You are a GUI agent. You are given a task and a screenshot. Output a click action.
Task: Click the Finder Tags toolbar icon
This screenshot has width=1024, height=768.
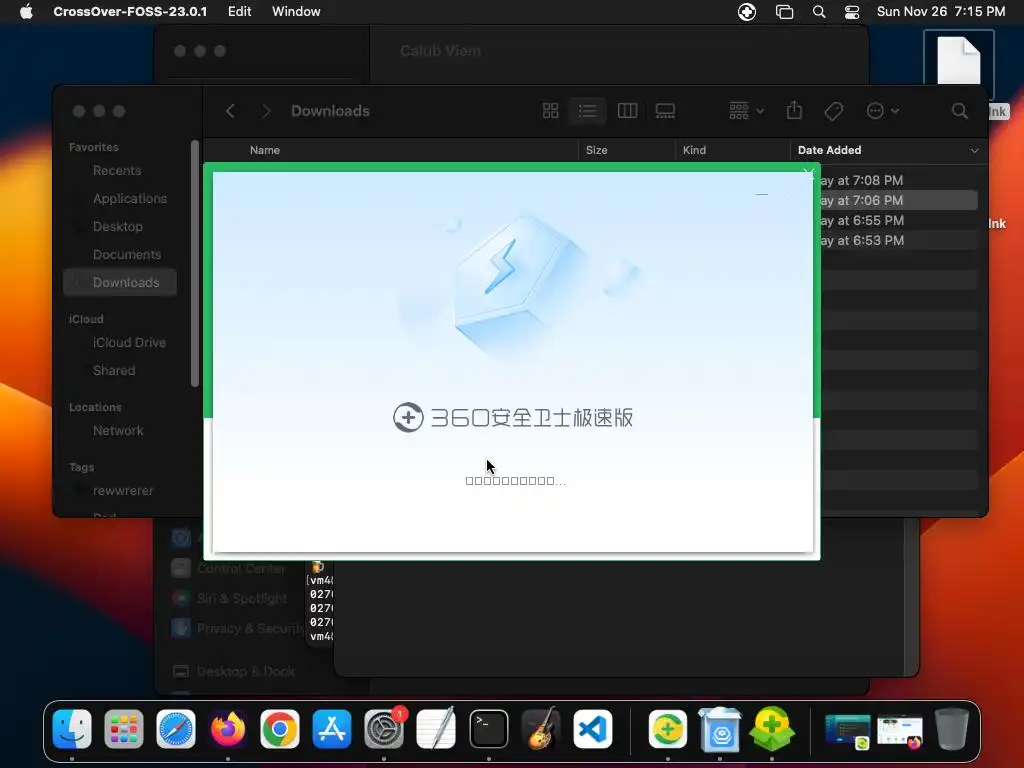[x=833, y=111]
